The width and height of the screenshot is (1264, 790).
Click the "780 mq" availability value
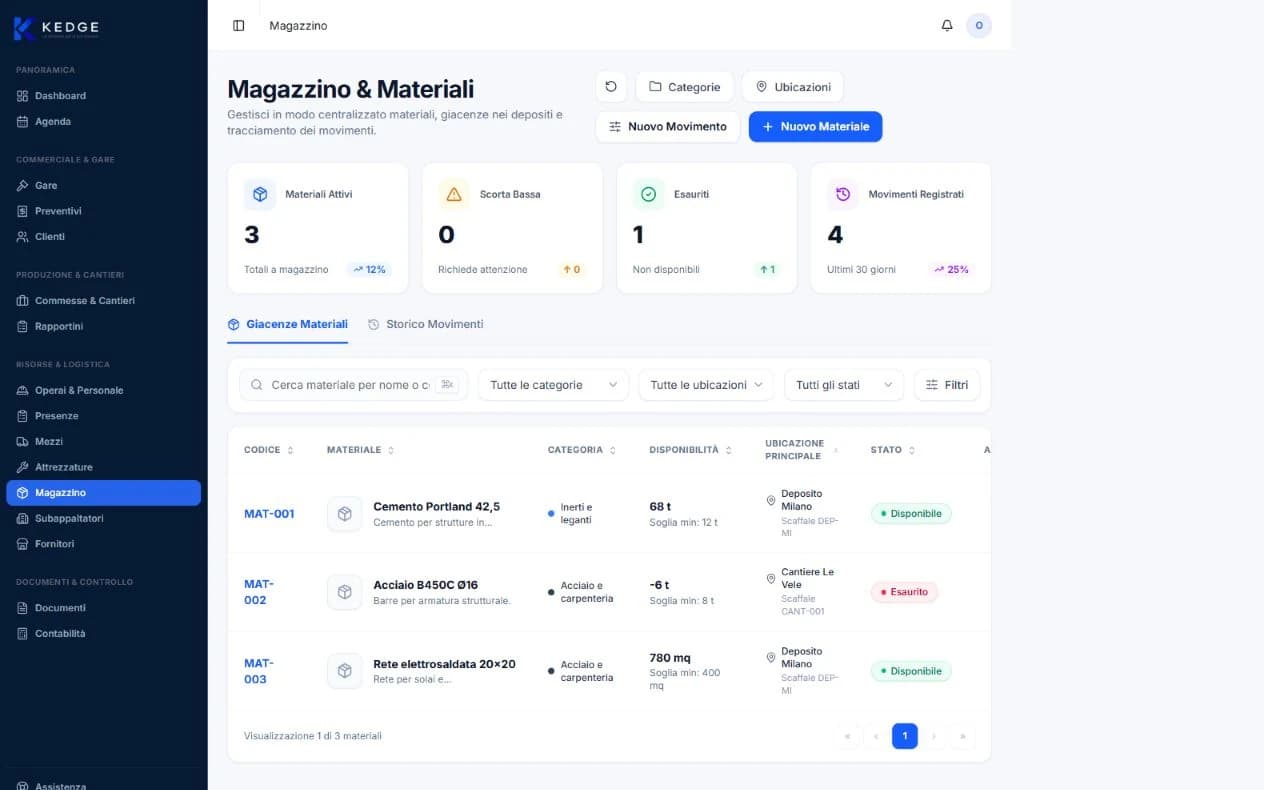pos(670,658)
